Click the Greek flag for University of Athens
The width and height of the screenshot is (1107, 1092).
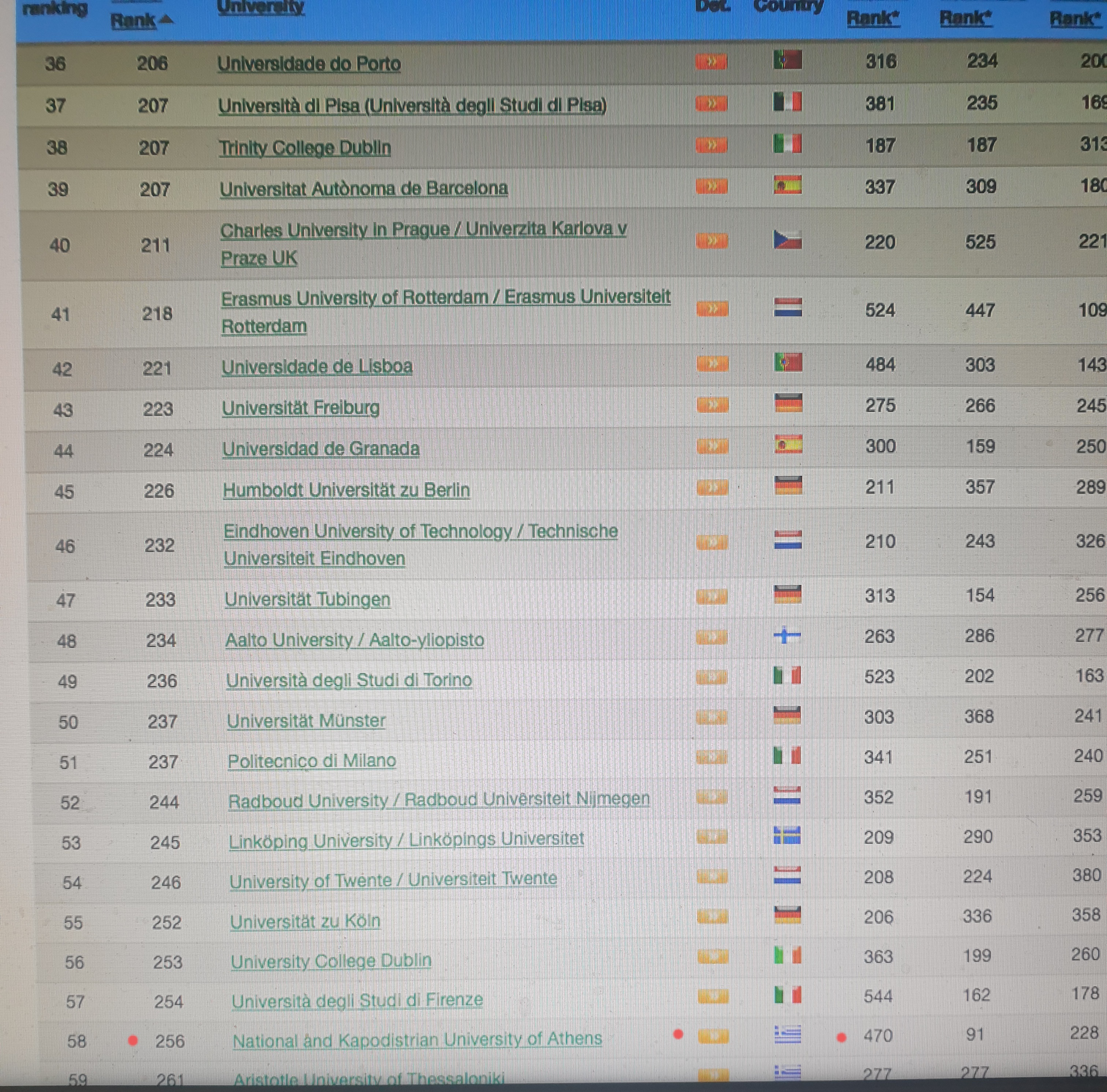(787, 1035)
